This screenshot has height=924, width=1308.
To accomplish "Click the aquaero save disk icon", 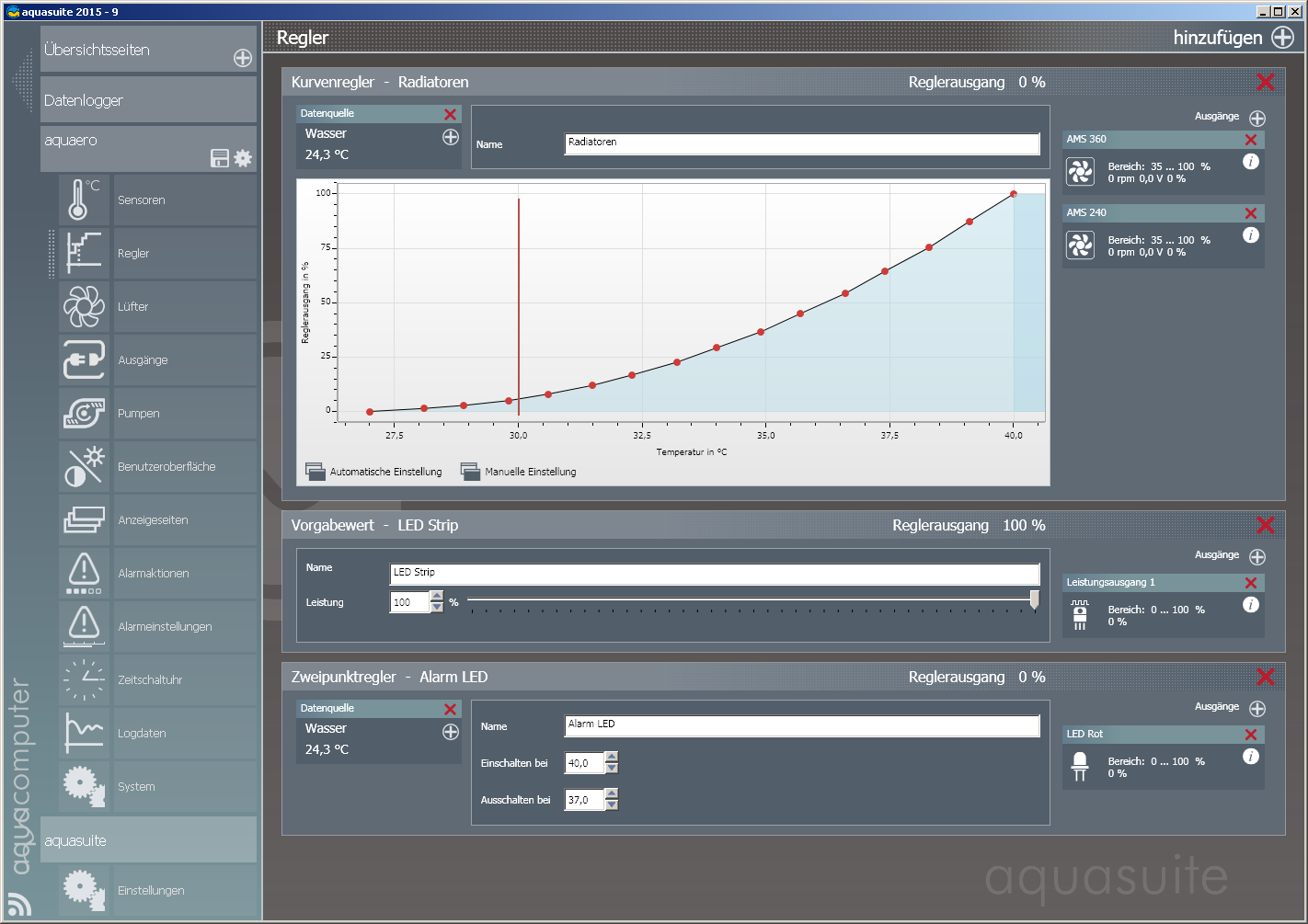I will 220,158.
